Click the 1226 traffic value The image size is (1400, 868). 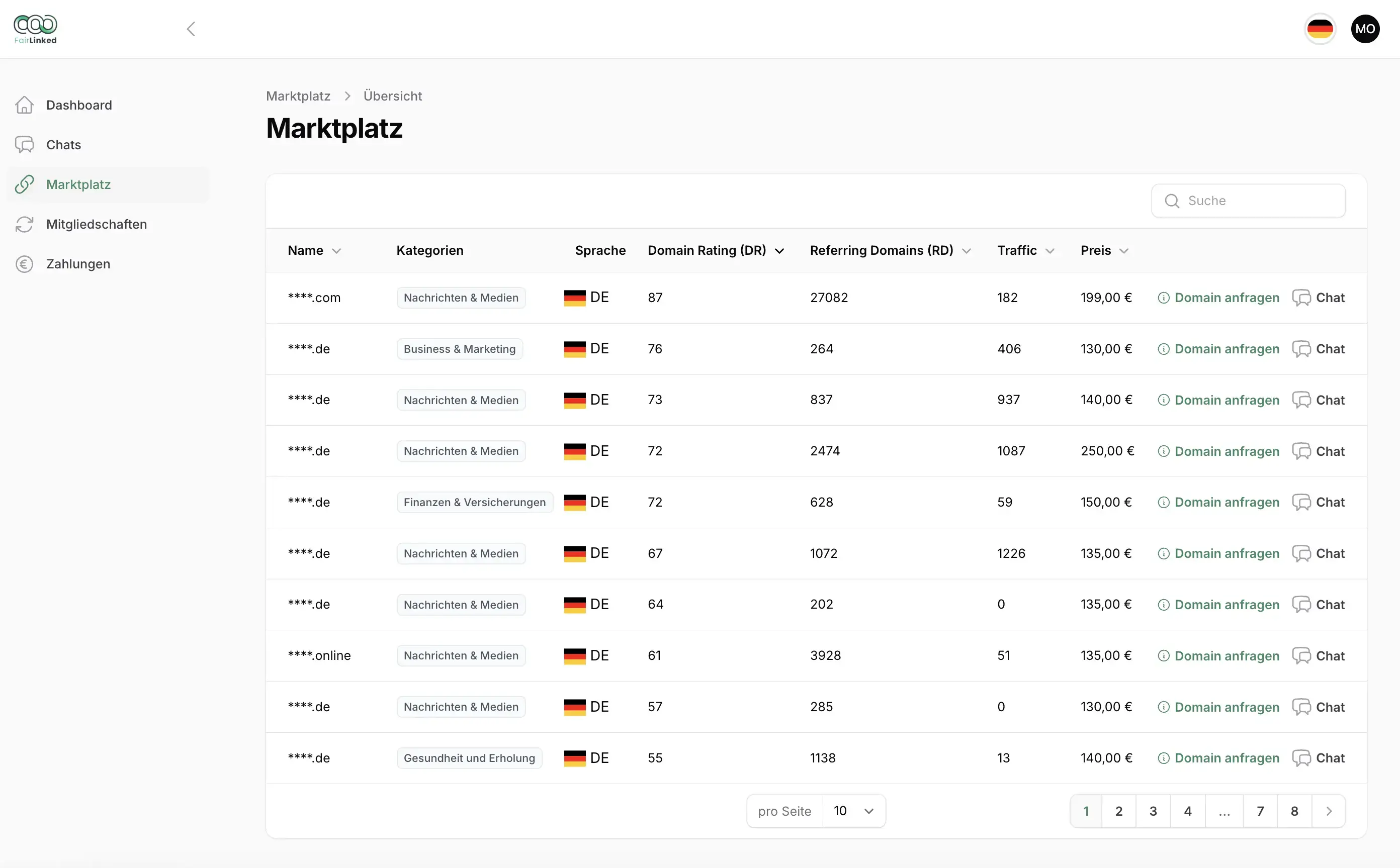(x=1011, y=553)
